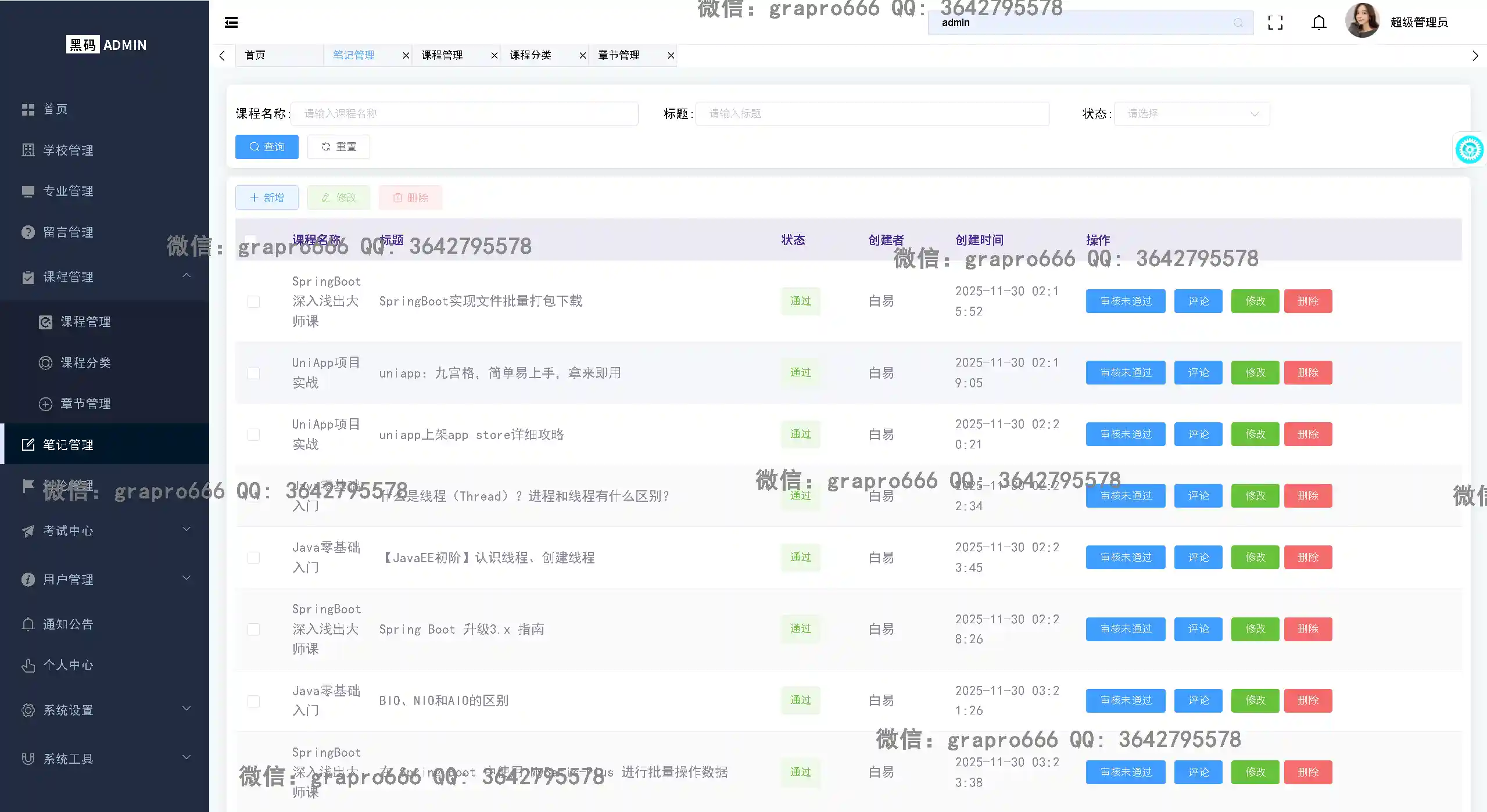Open the 状态 dropdown selector

(x=1191, y=114)
